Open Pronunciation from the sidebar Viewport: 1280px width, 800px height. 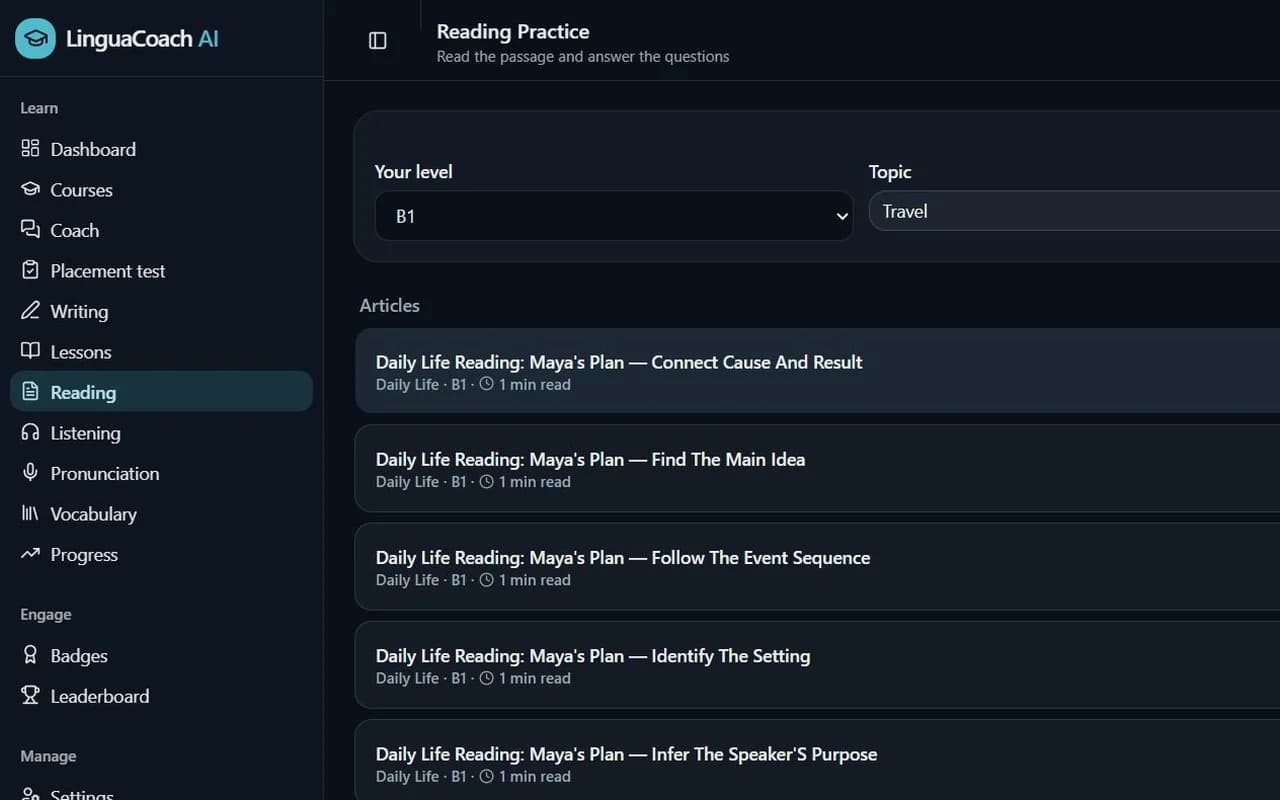161,473
